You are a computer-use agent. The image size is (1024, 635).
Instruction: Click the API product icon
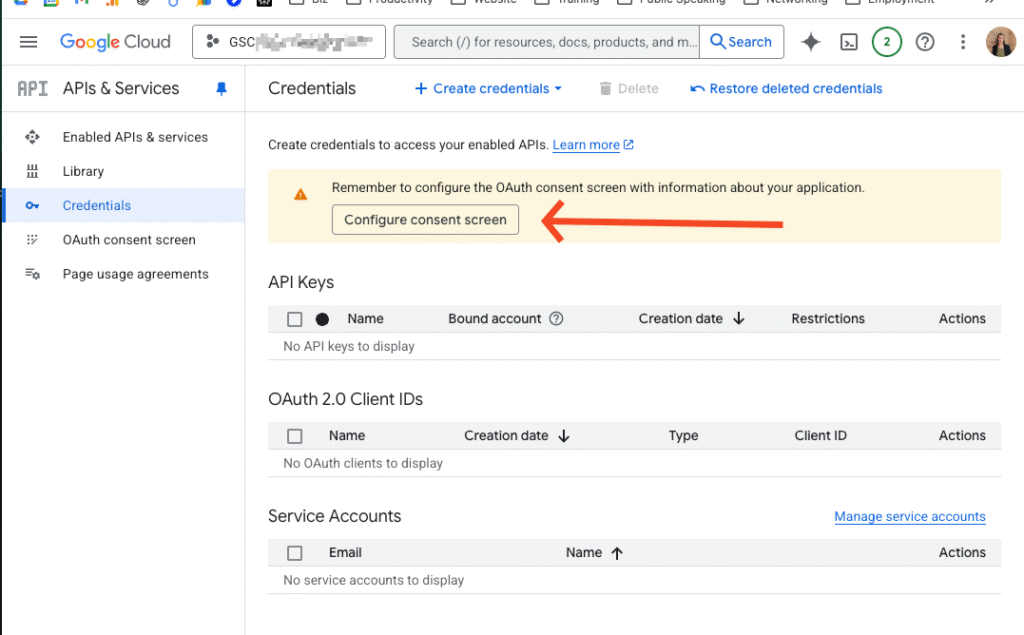pos(33,88)
